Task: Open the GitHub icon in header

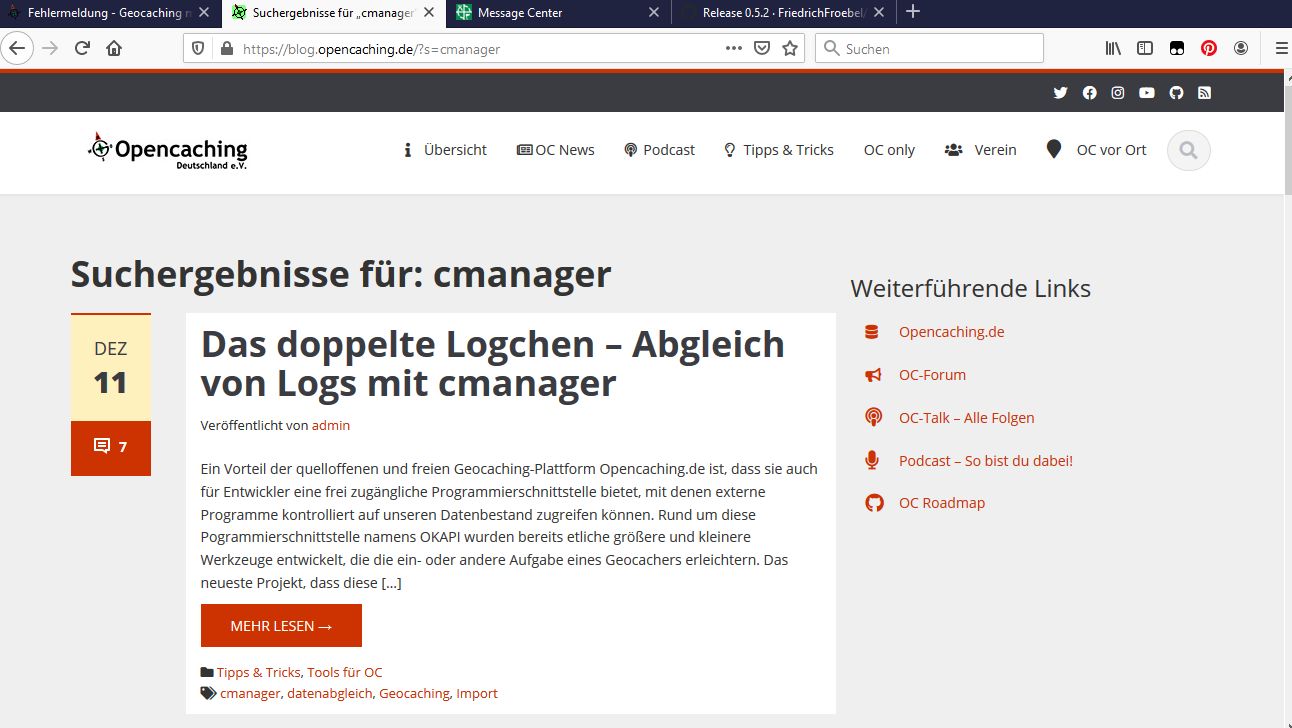Action: pos(1176,93)
